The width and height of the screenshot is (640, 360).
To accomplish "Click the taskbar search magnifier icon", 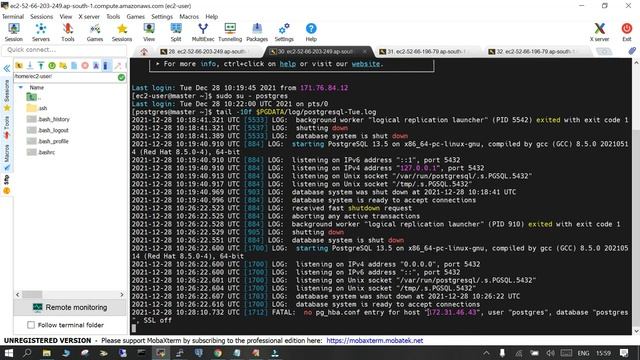I will pyautogui.click(x=27, y=353).
